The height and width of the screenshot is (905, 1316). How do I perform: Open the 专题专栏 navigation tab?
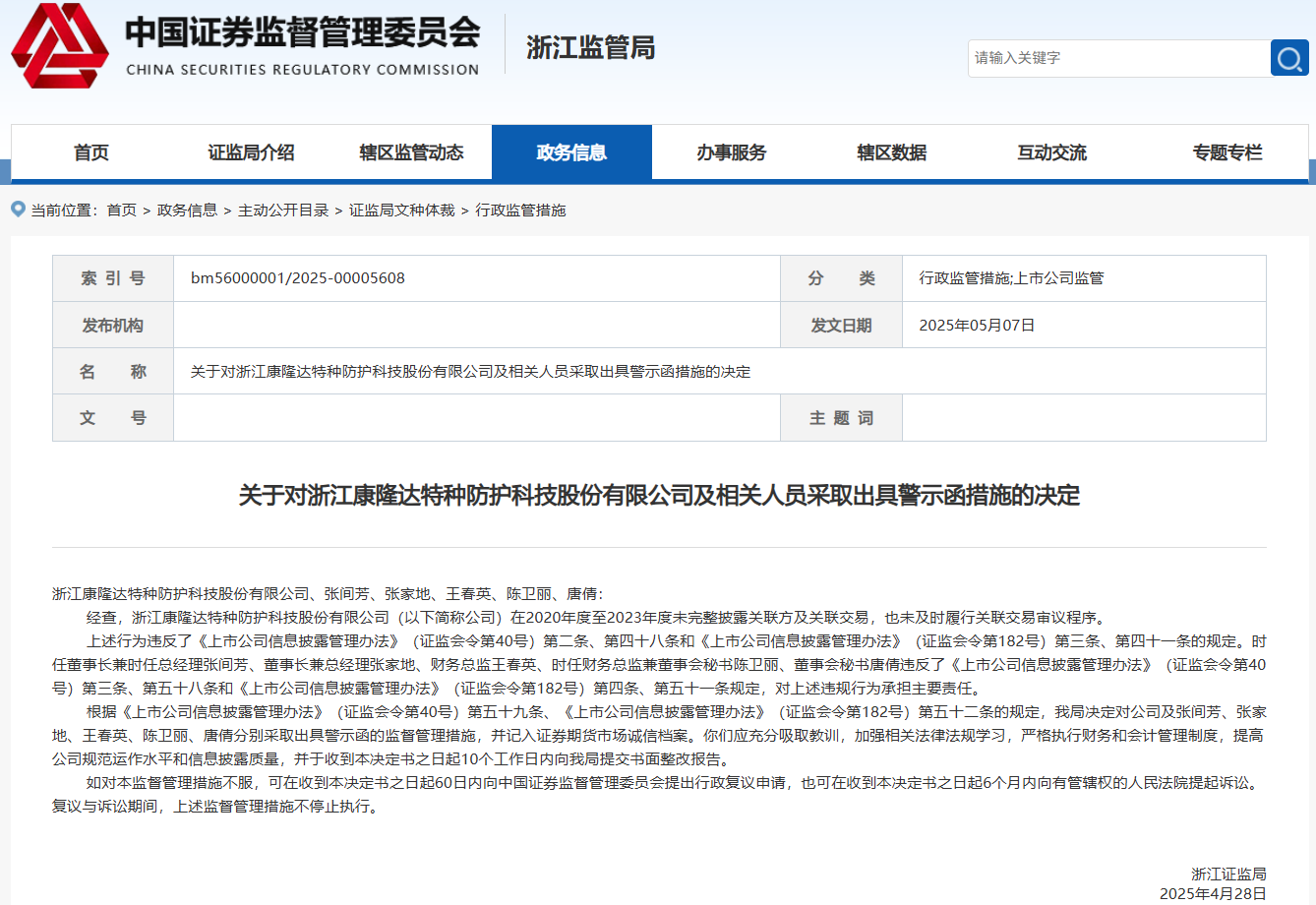pyautogui.click(x=1226, y=152)
